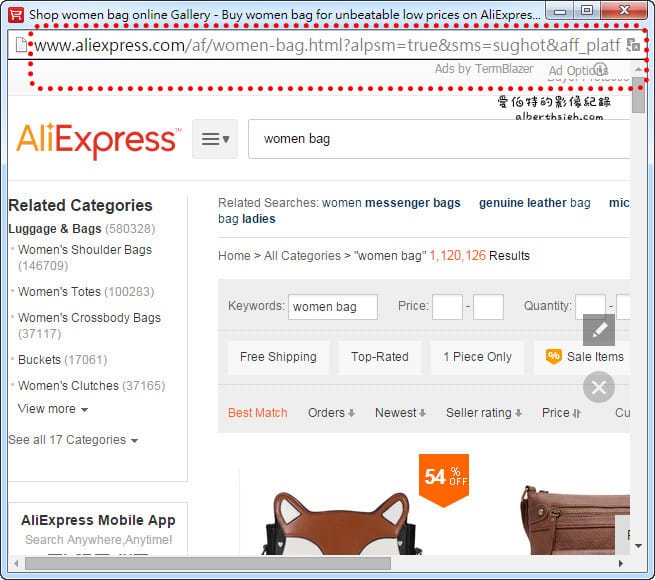Click the minimum Price field
This screenshot has width=655, height=580.
[x=447, y=307]
